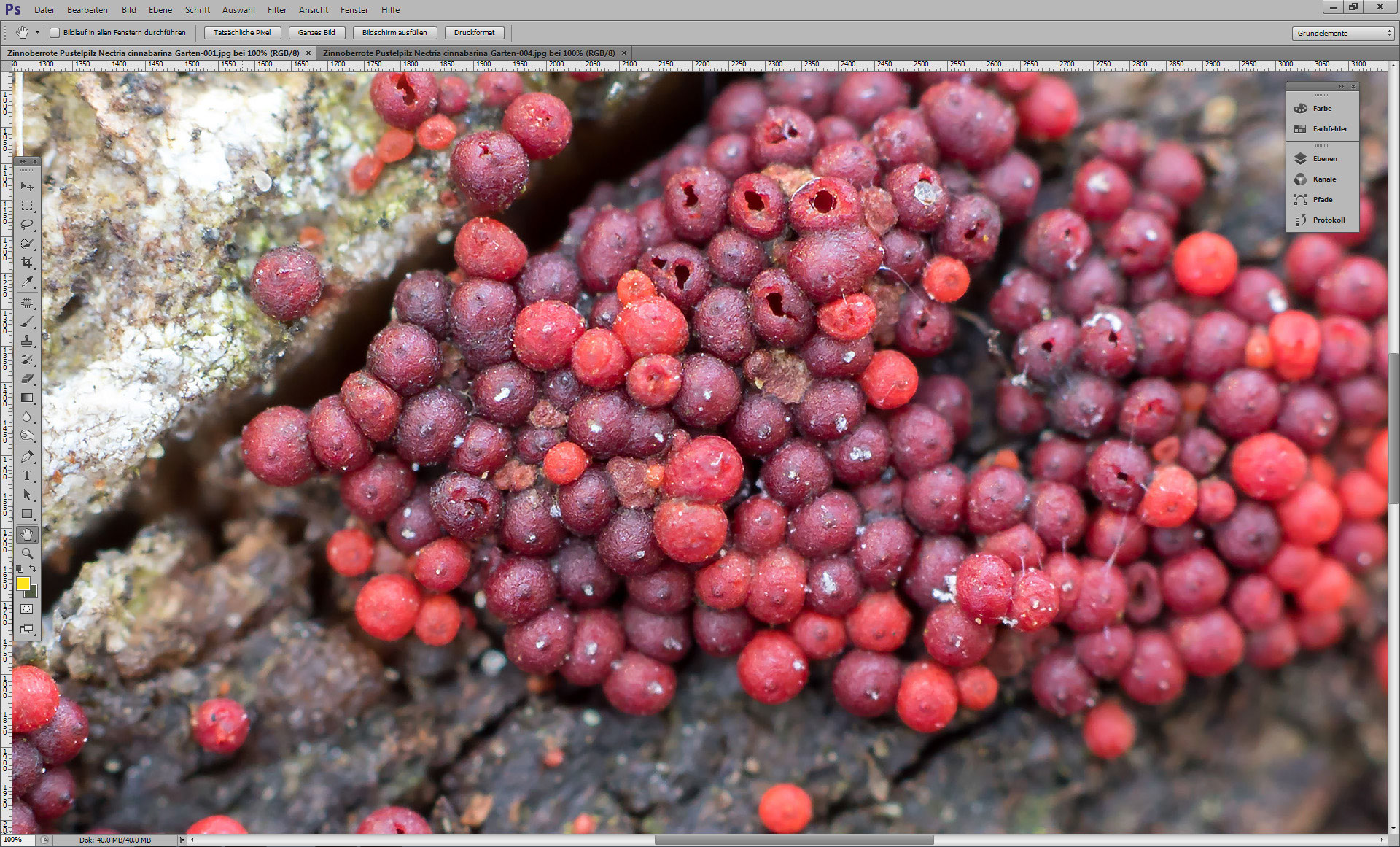This screenshot has width=1400, height=847.
Task: Click the Photoshop Ps logo
Action: coord(13,9)
